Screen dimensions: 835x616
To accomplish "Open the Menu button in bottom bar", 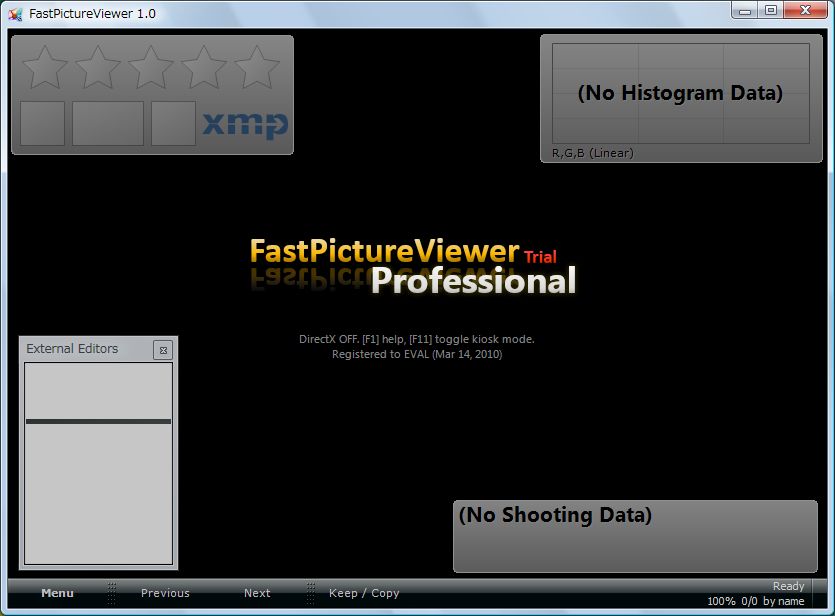I will click(x=58, y=593).
